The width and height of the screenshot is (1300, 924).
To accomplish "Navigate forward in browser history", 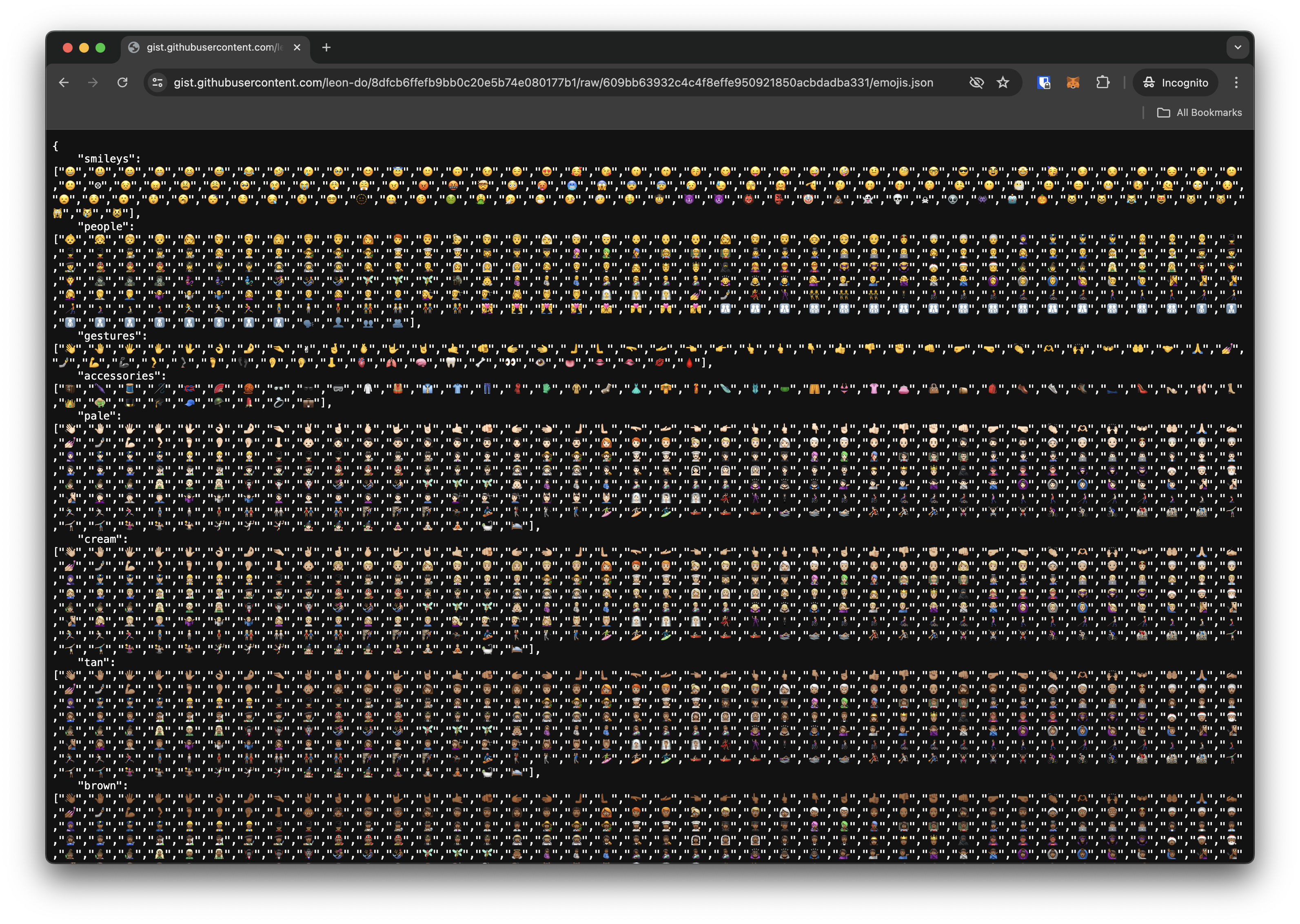I will pos(93,82).
